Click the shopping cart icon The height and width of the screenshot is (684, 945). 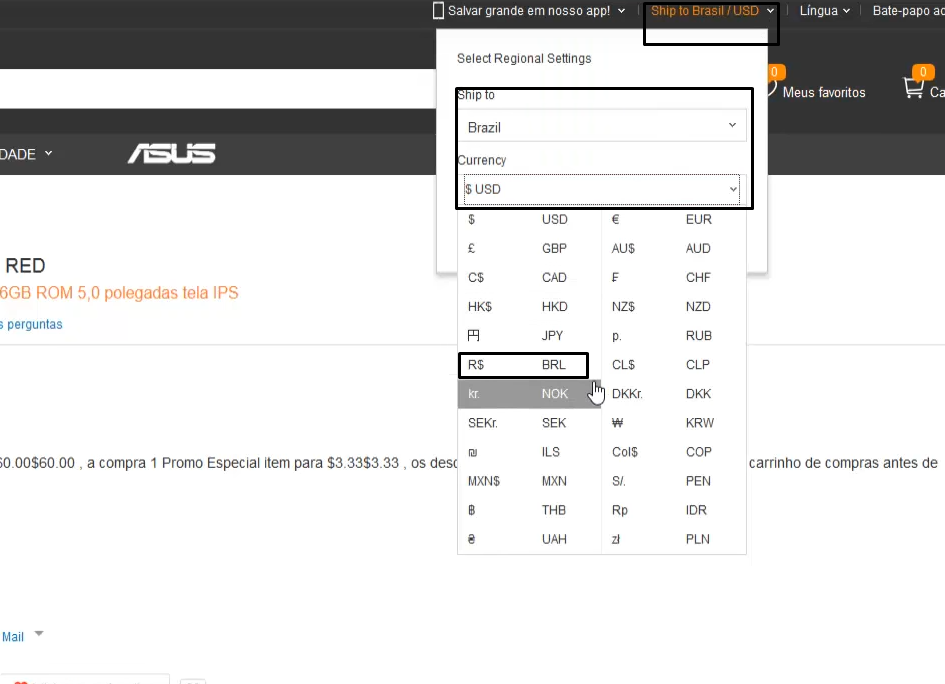[913, 89]
